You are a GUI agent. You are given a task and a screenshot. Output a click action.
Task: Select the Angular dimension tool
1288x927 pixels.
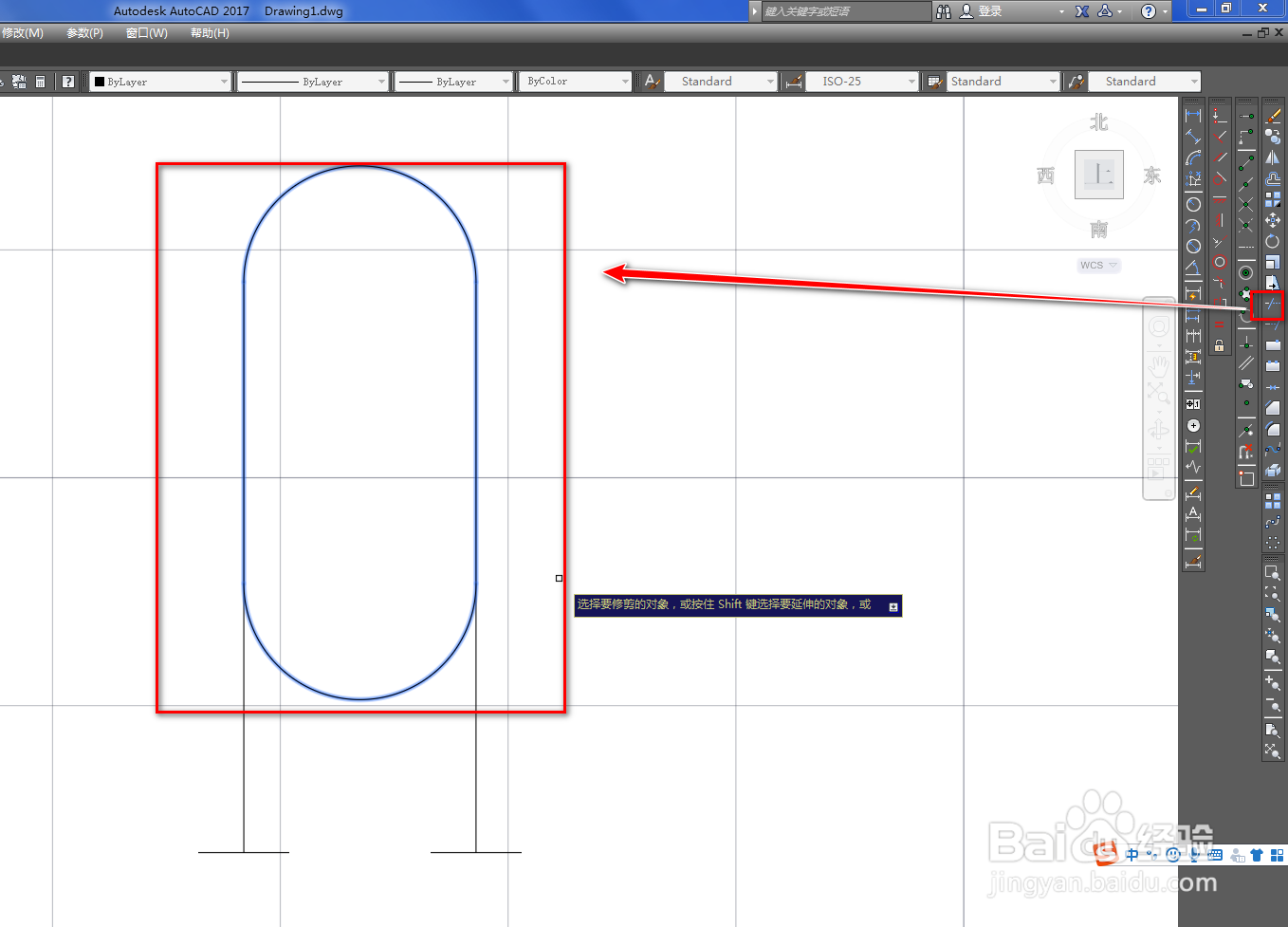(1193, 267)
